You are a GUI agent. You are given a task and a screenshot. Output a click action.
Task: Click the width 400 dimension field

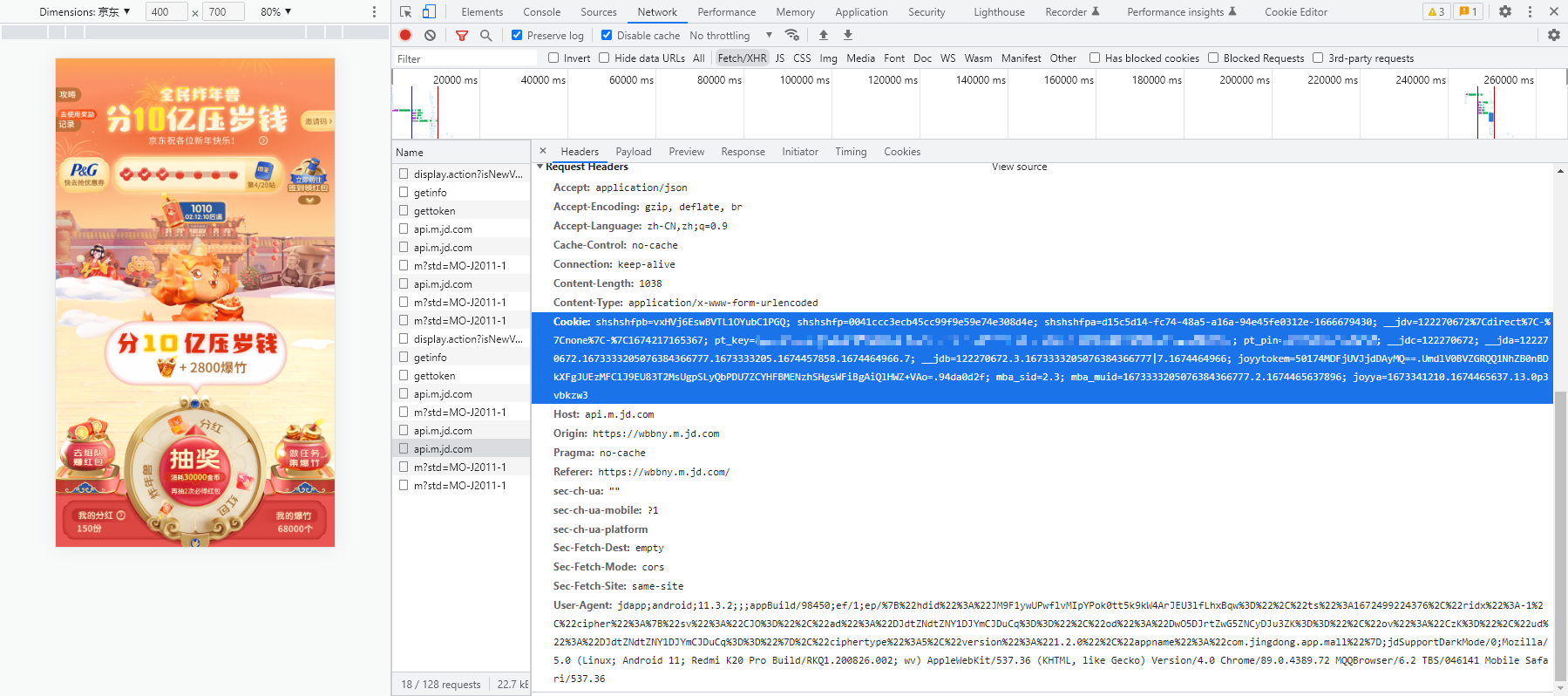tap(166, 11)
